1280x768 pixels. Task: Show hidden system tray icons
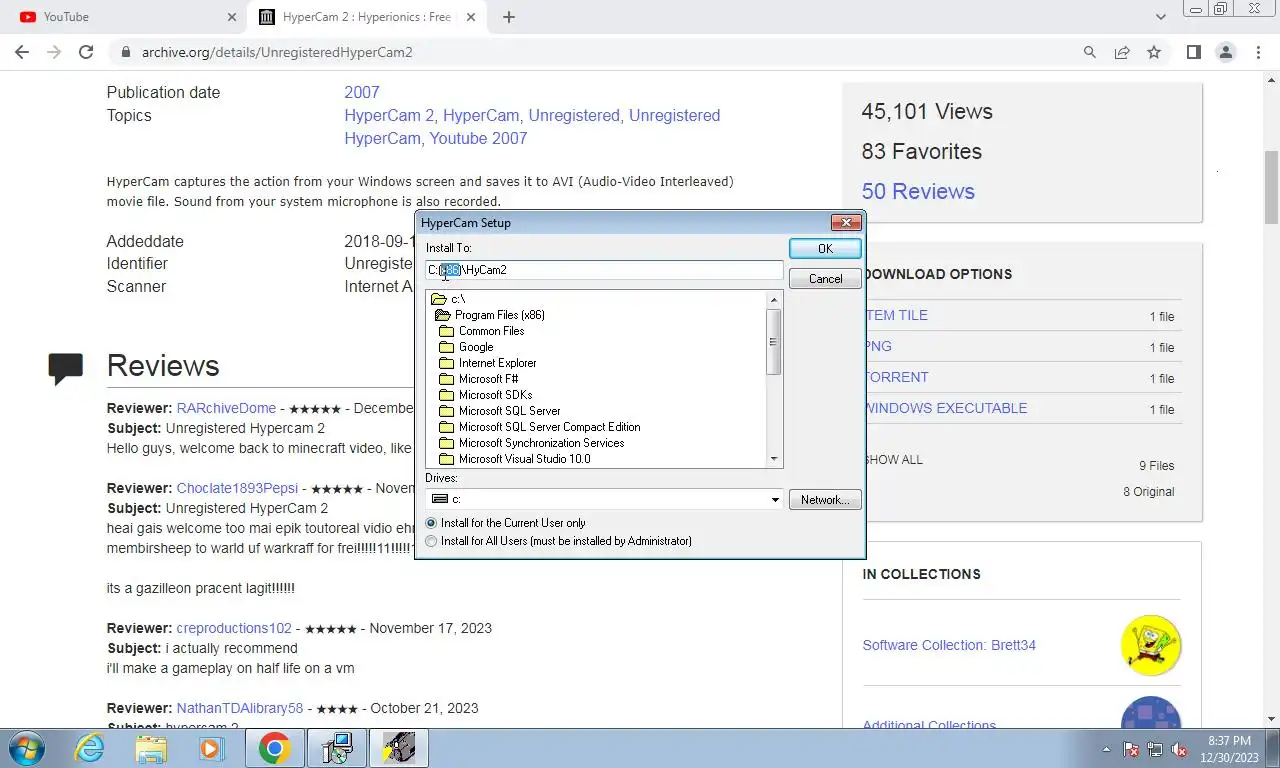pos(1106,749)
